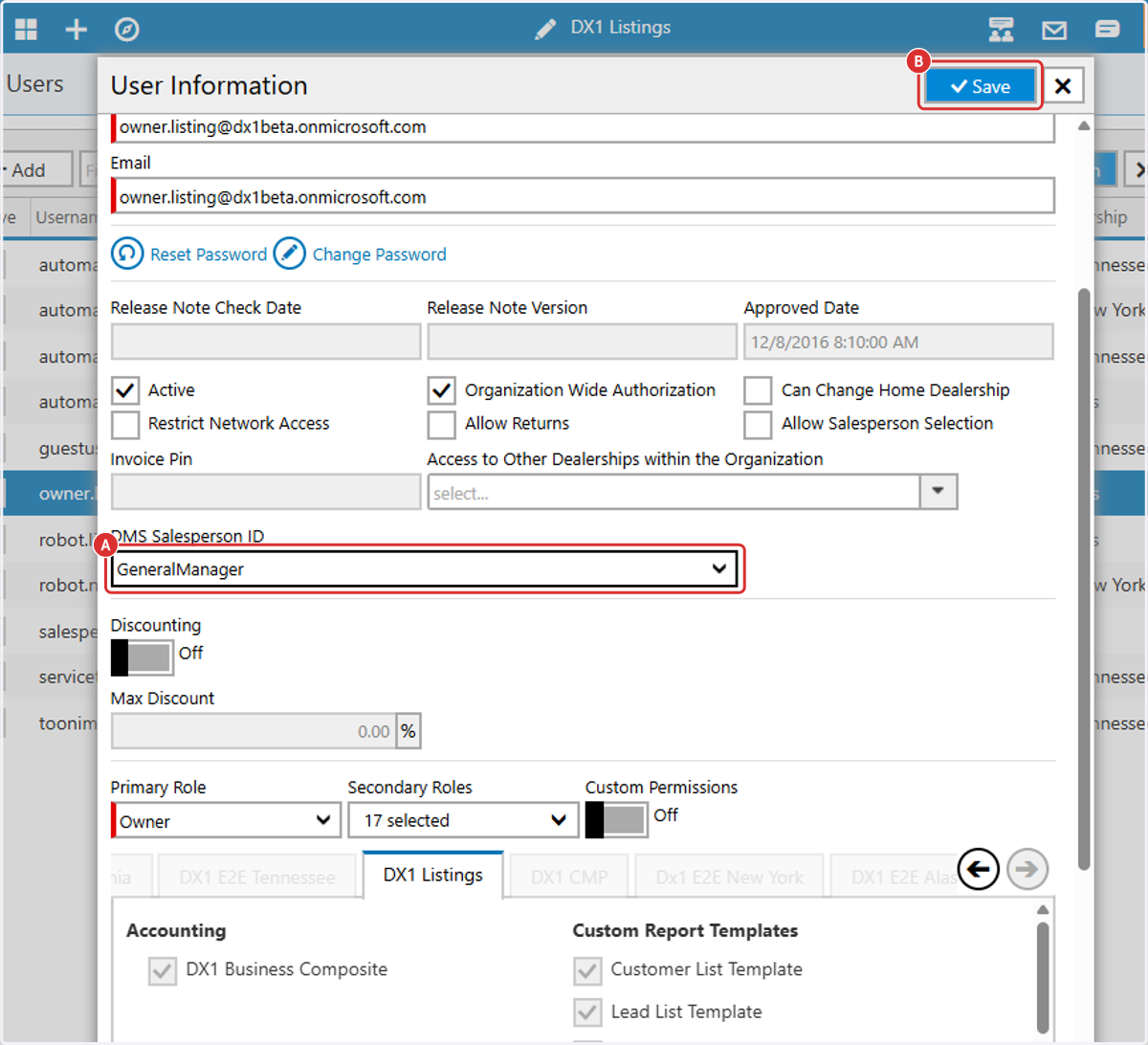Image resolution: width=1148 pixels, height=1045 pixels.
Task: Enable the Allow Returns checkbox
Action: tap(441, 424)
